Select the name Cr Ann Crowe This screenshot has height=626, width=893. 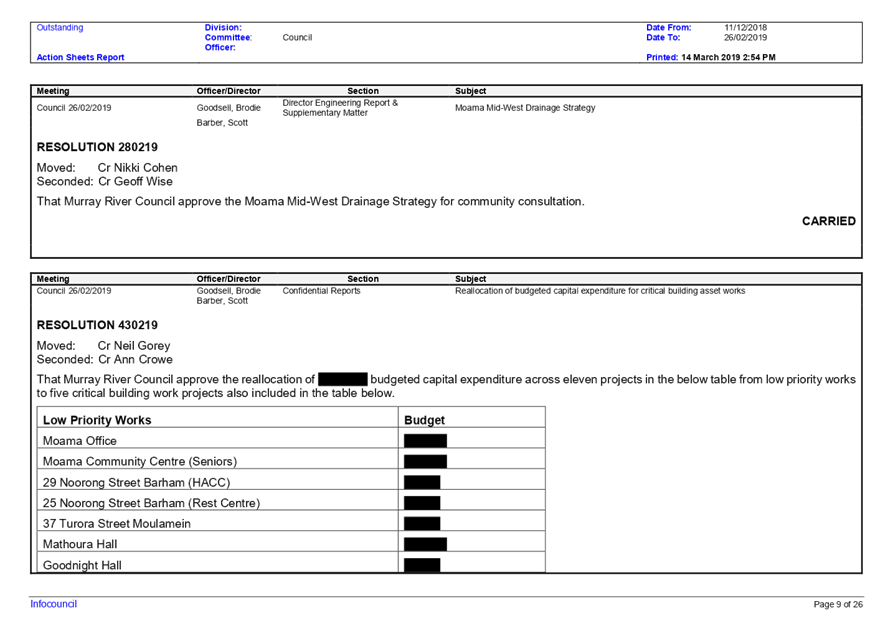[x=136, y=359]
